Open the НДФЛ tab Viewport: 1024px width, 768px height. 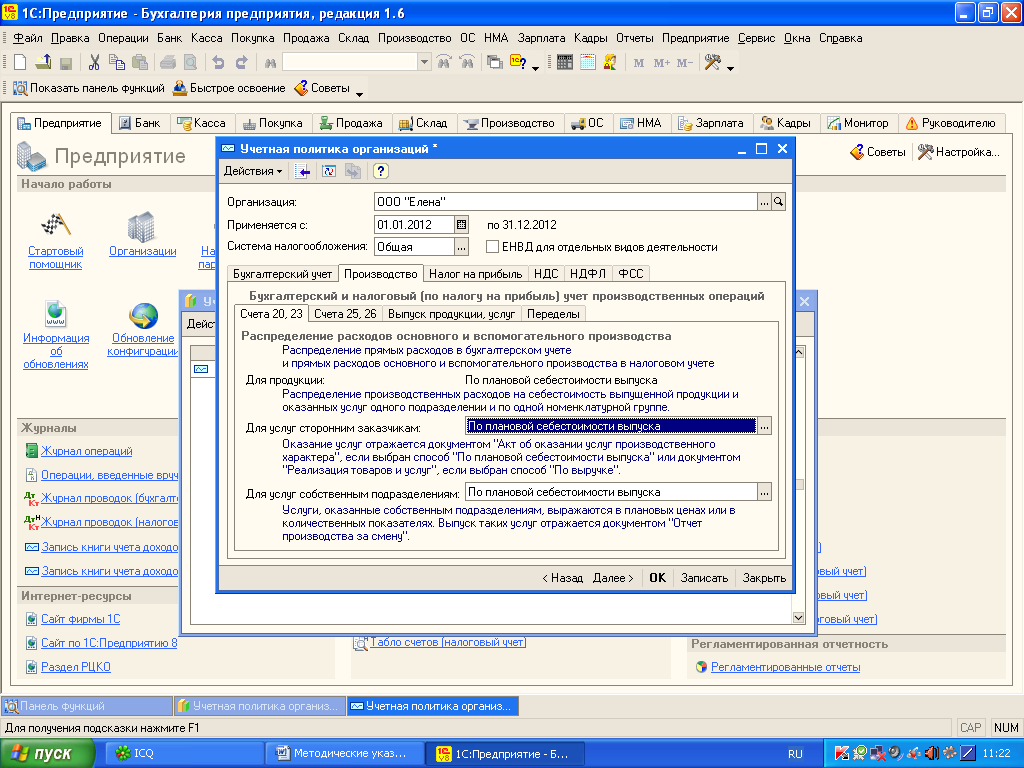tap(588, 274)
